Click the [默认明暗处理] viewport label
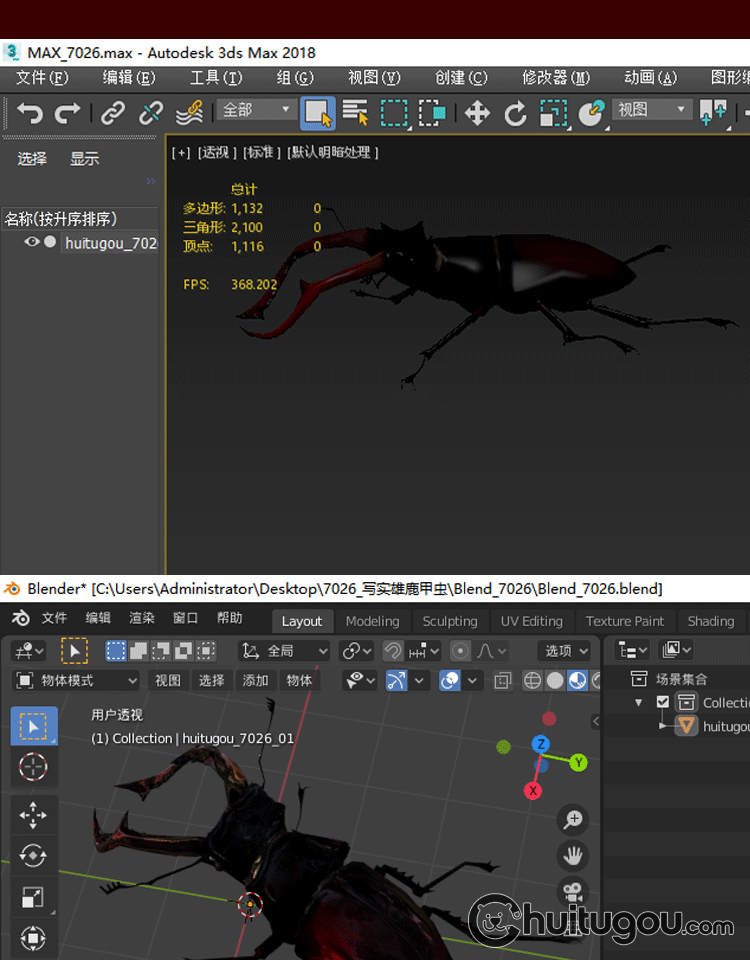Viewport: 750px width, 960px height. click(333, 152)
